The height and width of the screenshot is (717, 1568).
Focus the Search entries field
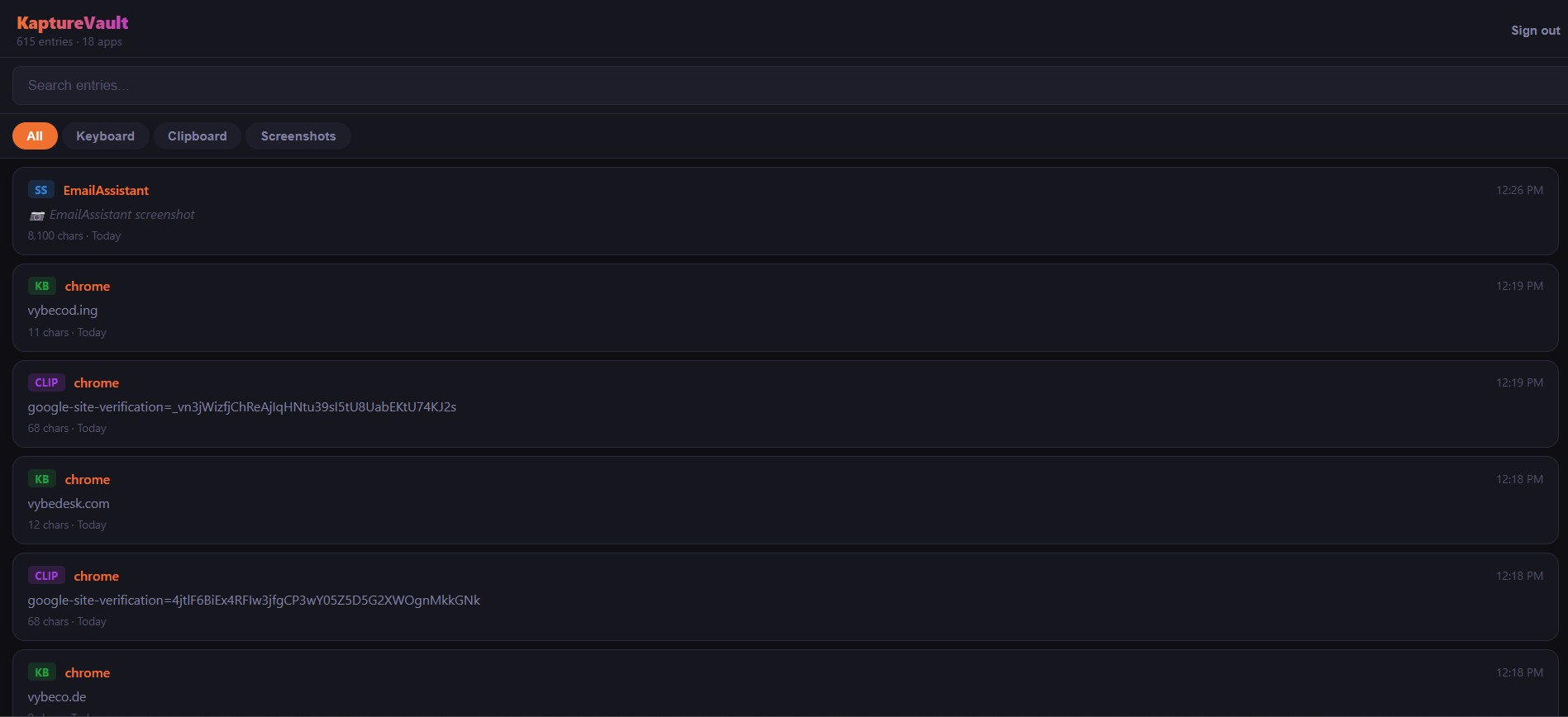tap(789, 85)
